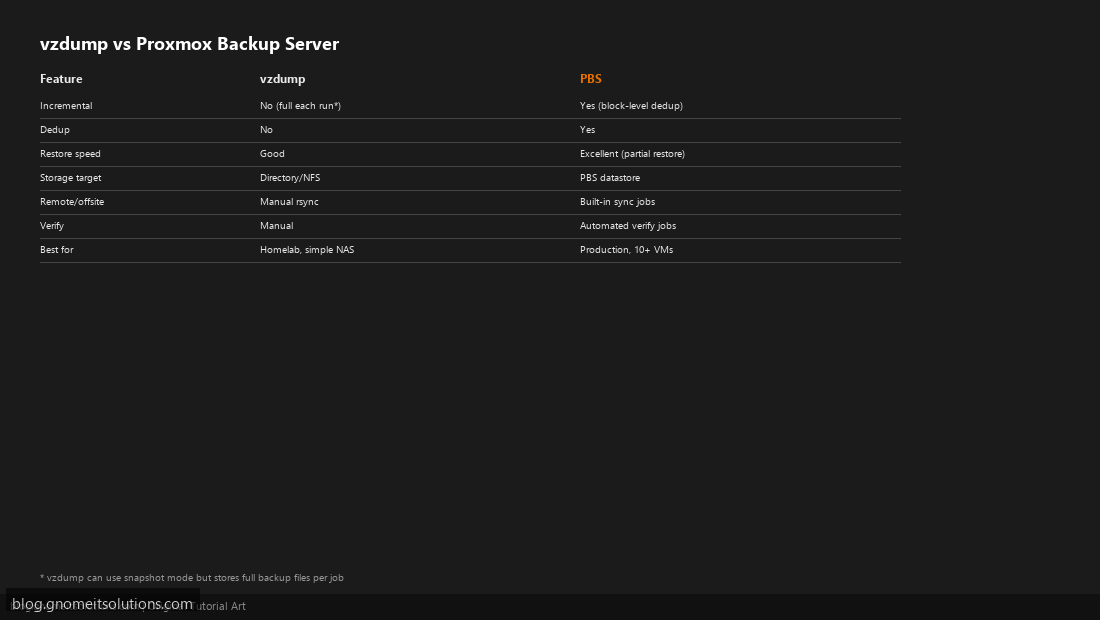The image size is (1100, 620).
Task: Select the 'Dedup' row label
Action: (55, 130)
